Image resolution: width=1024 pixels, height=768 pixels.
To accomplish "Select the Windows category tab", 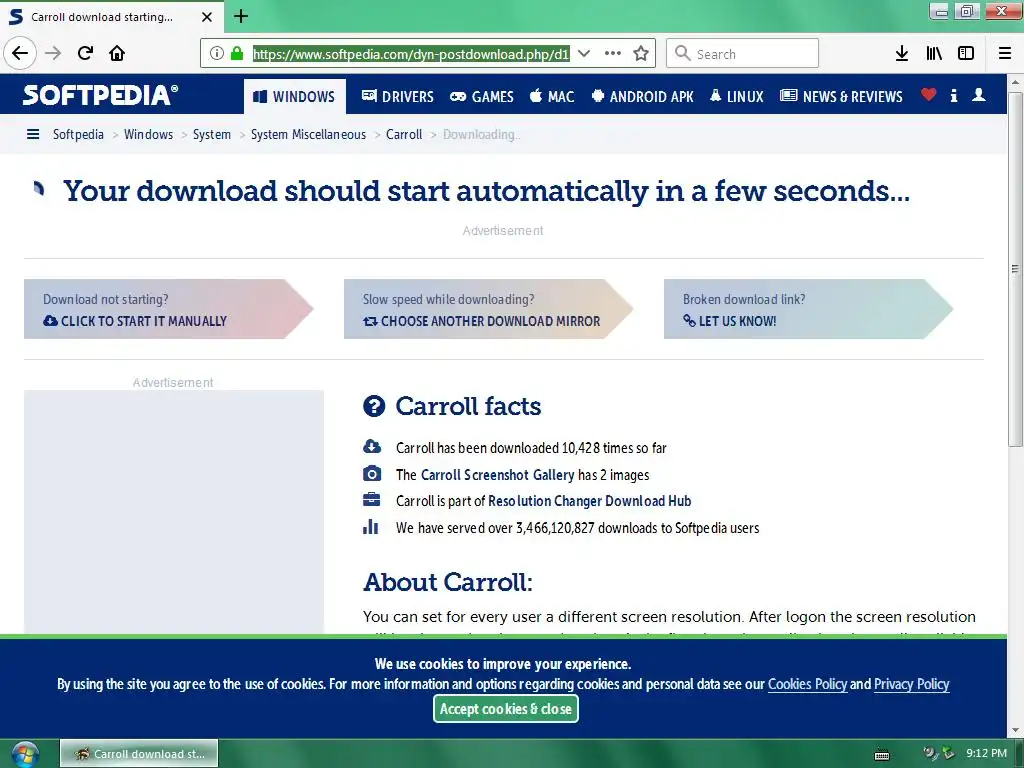I will tap(295, 97).
